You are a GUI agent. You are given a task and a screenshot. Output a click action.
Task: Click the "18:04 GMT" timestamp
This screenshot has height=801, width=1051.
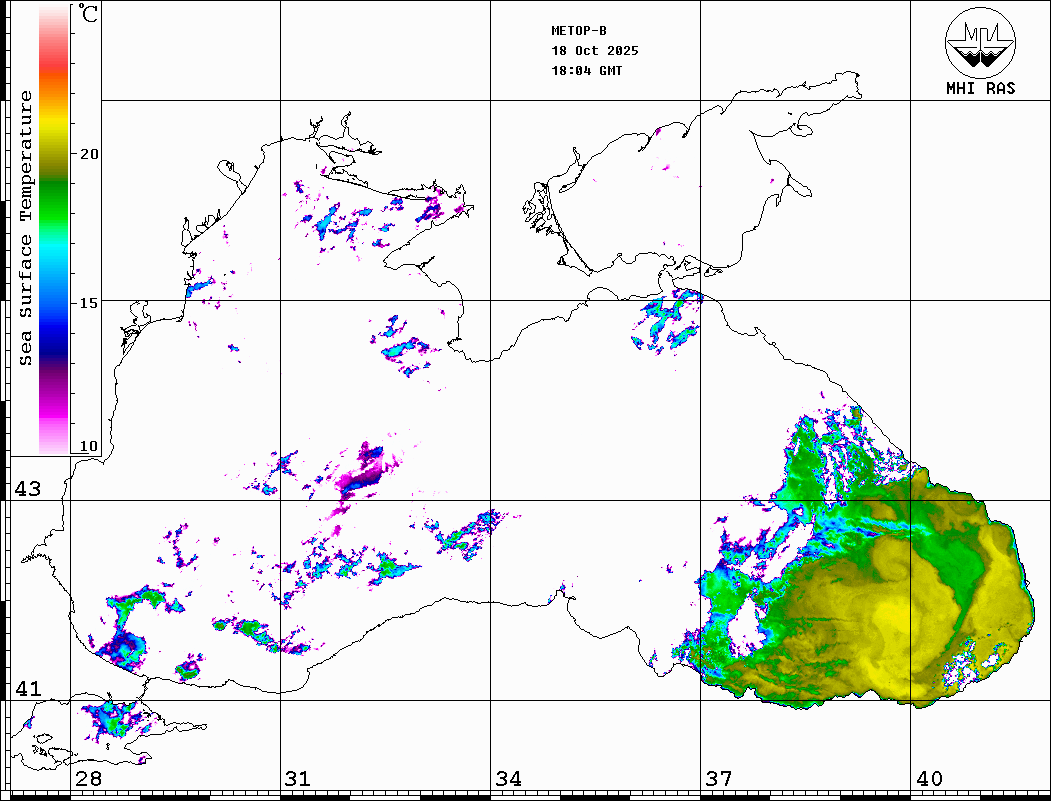(x=586, y=71)
